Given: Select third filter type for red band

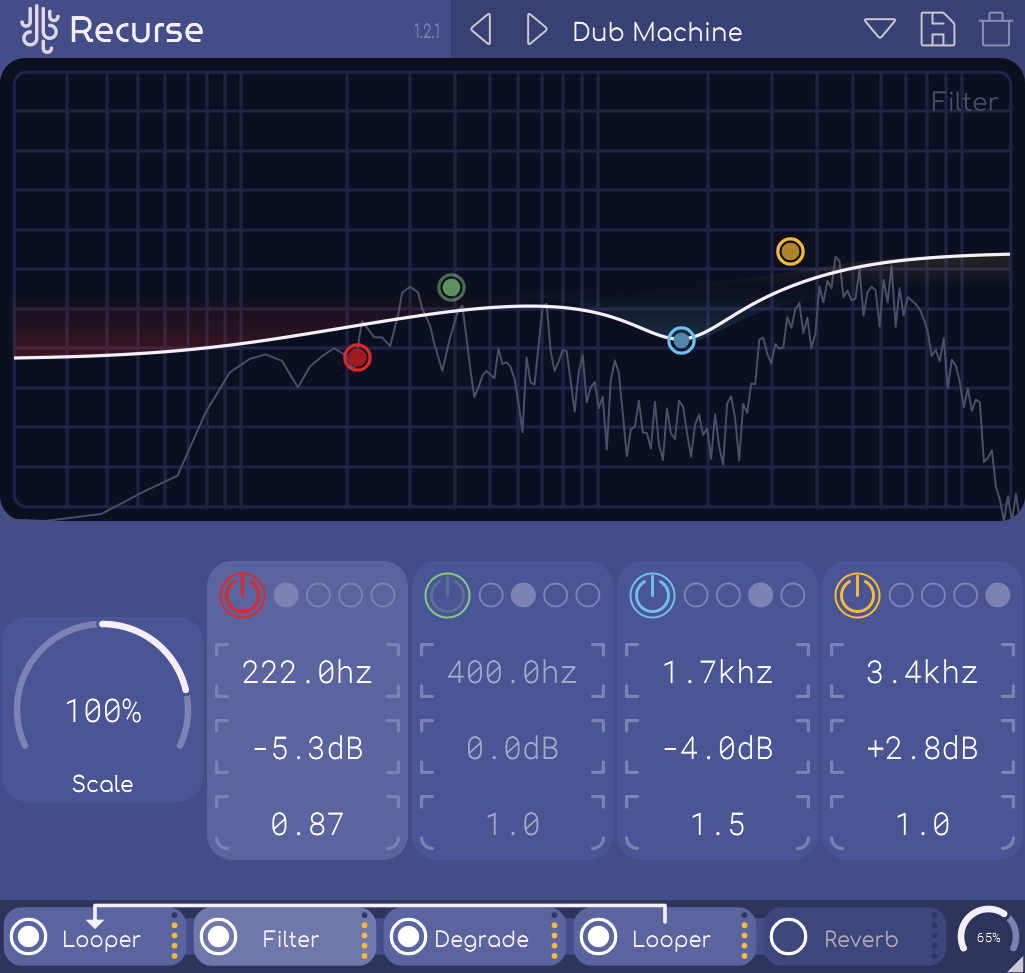Looking at the screenshot, I should click(350, 595).
